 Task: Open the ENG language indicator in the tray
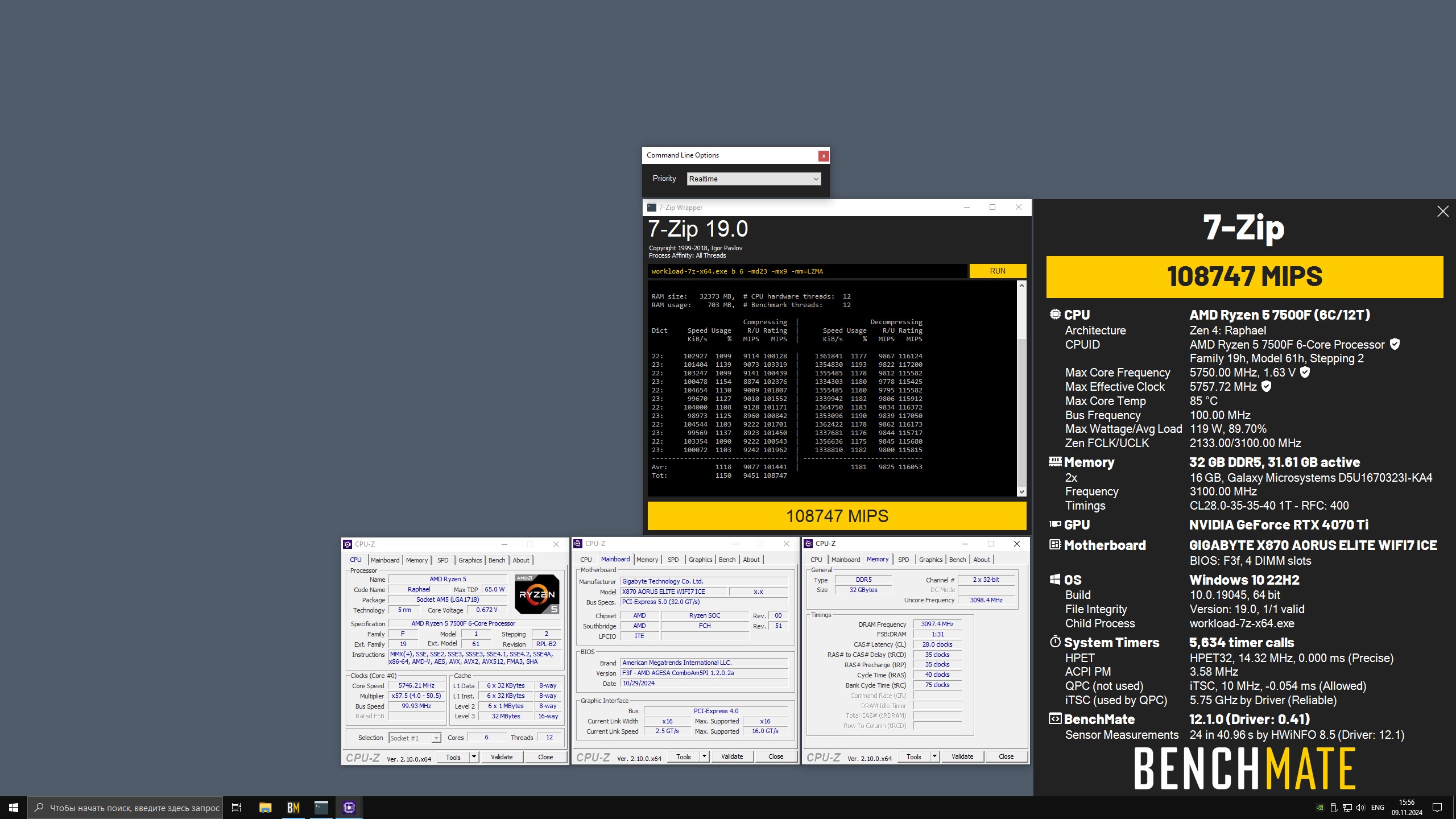pyautogui.click(x=1378, y=808)
